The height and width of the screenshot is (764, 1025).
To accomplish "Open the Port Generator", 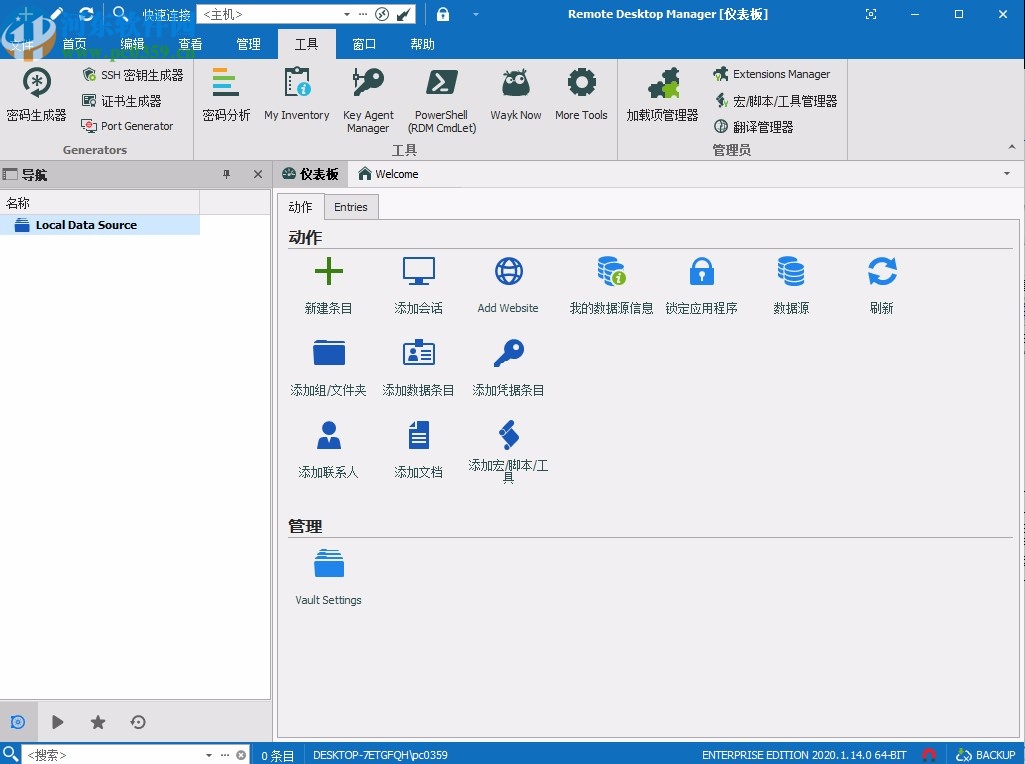I will 127,126.
